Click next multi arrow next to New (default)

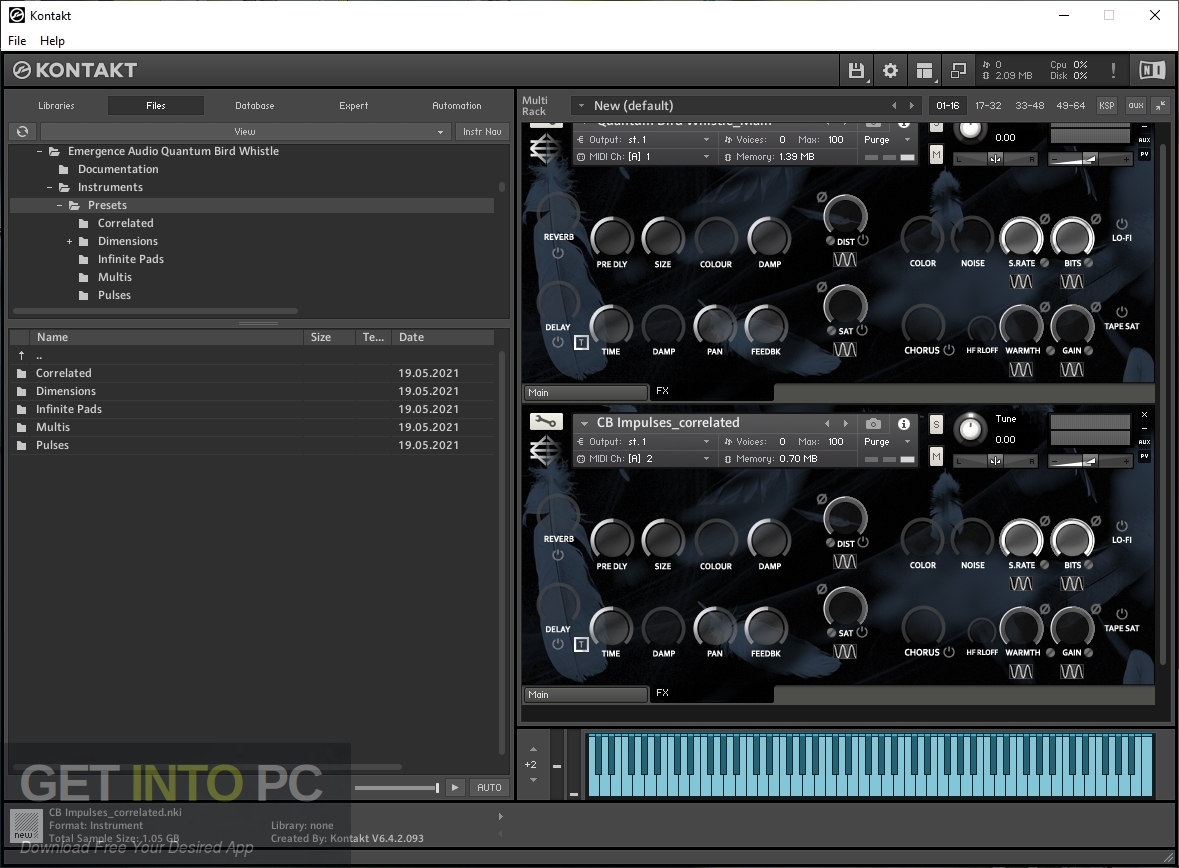[912, 106]
